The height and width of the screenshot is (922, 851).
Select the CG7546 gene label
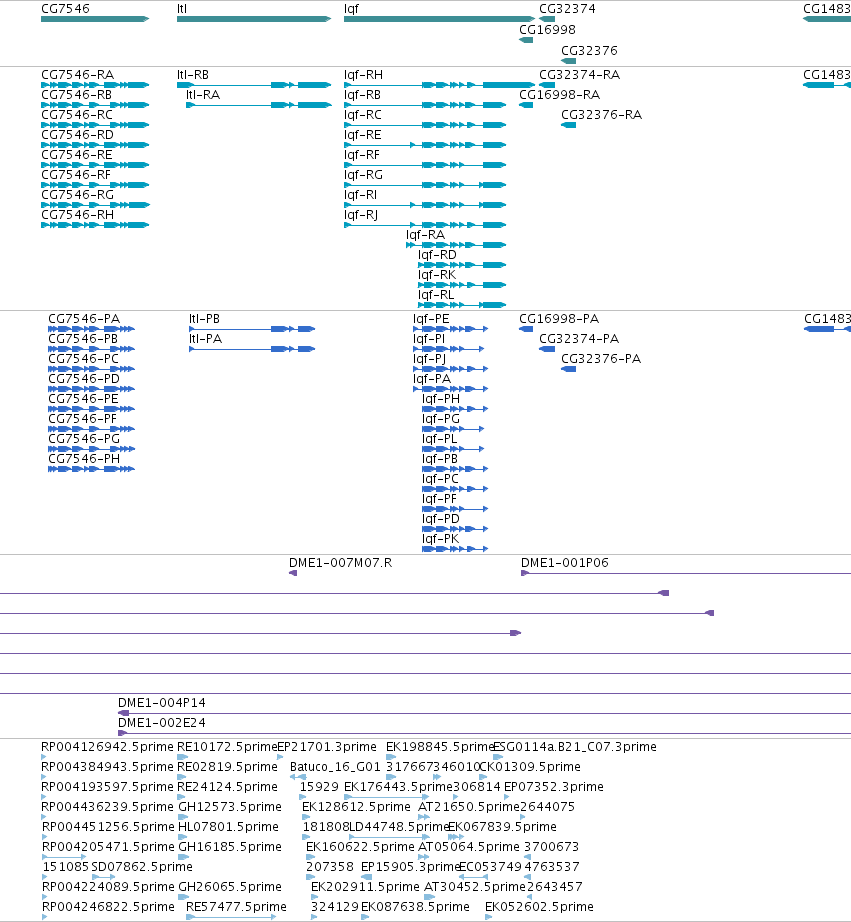[65, 9]
